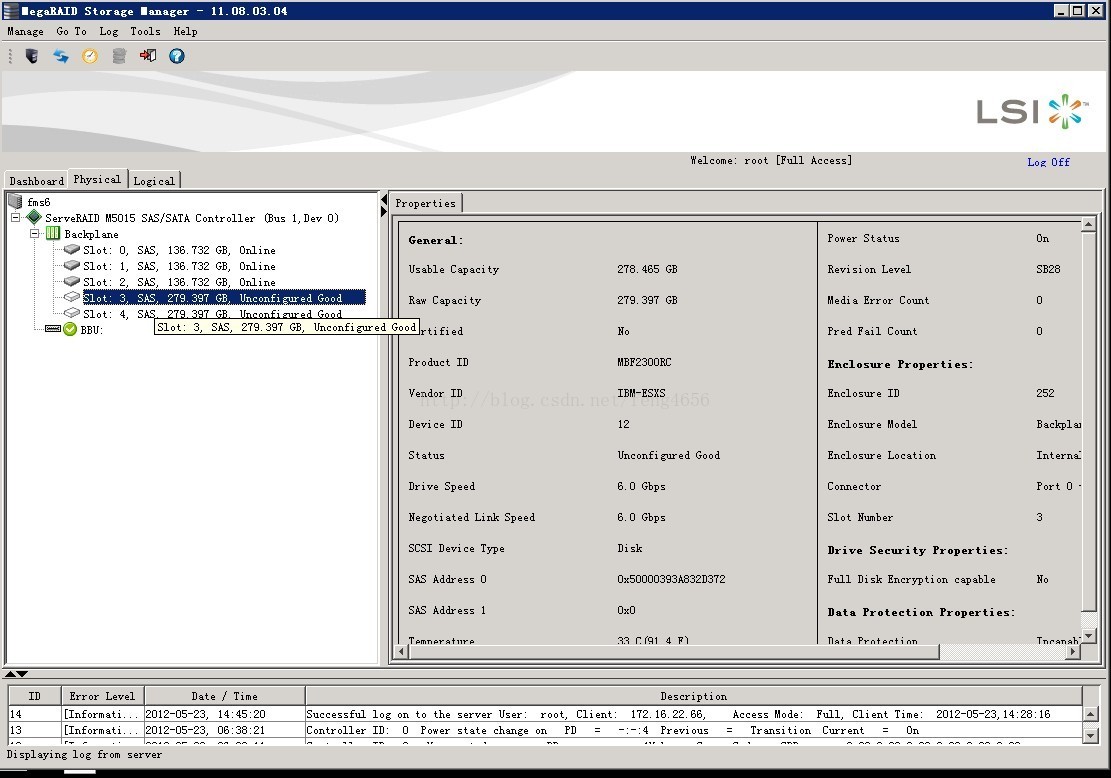The width and height of the screenshot is (1111, 778).
Task: Switch to the Logical tab
Action: click(x=154, y=181)
